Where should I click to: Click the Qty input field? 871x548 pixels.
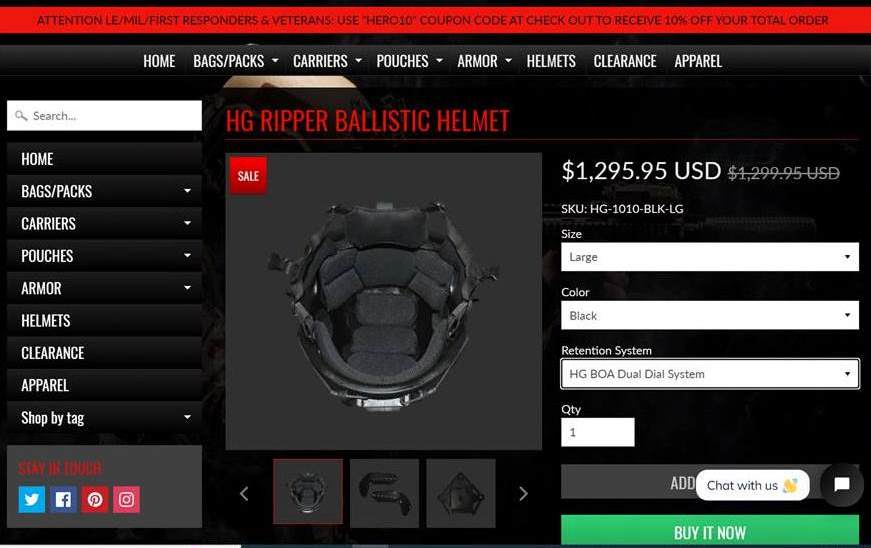[x=598, y=432]
